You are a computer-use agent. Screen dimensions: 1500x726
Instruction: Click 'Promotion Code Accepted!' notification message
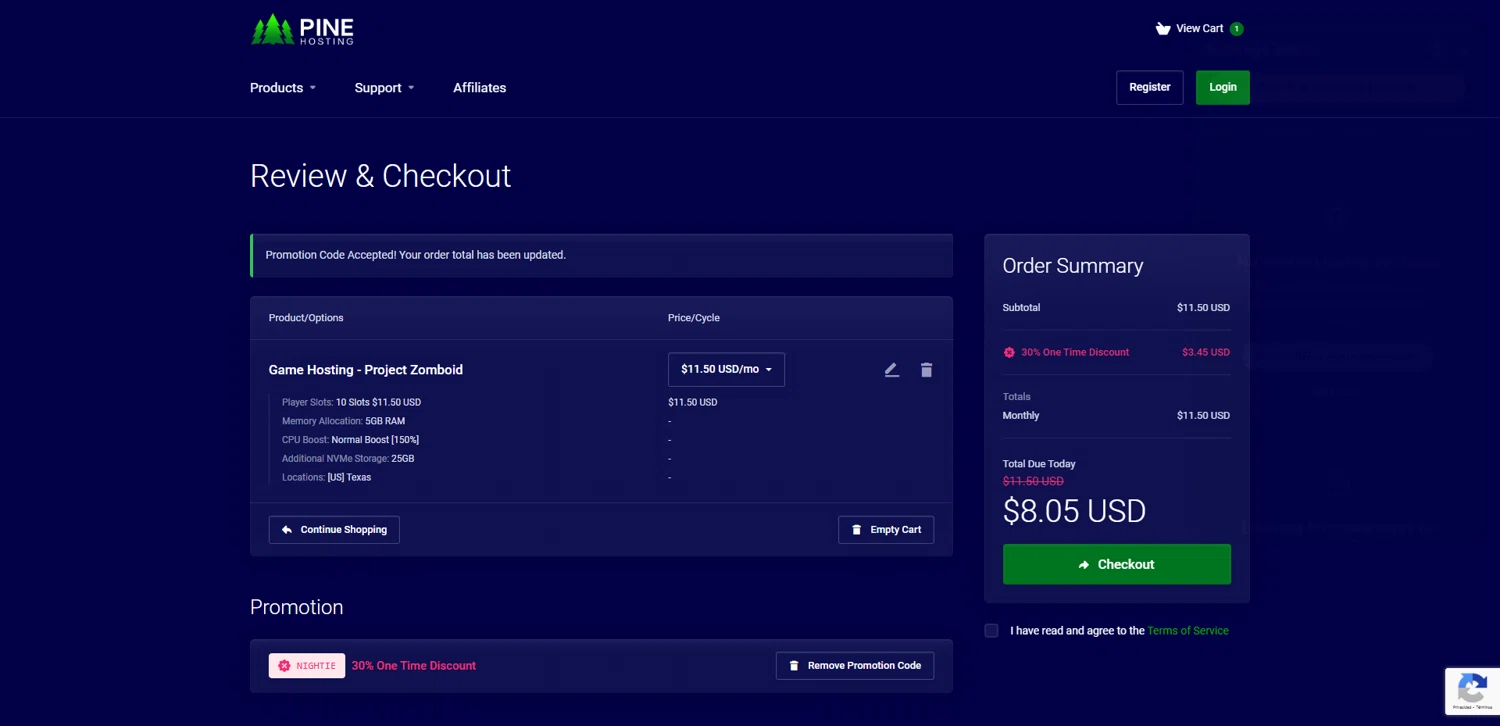415,255
